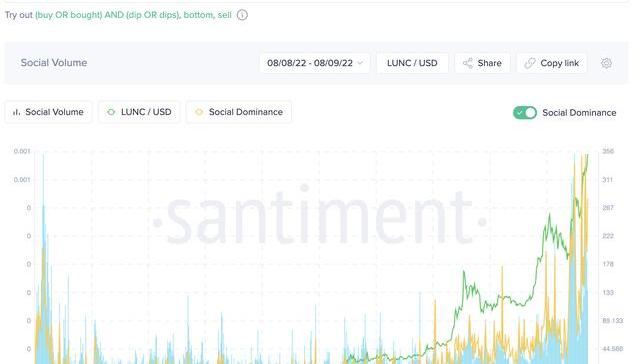
Task: Expand the date picker chevron arrow
Action: tap(360, 63)
